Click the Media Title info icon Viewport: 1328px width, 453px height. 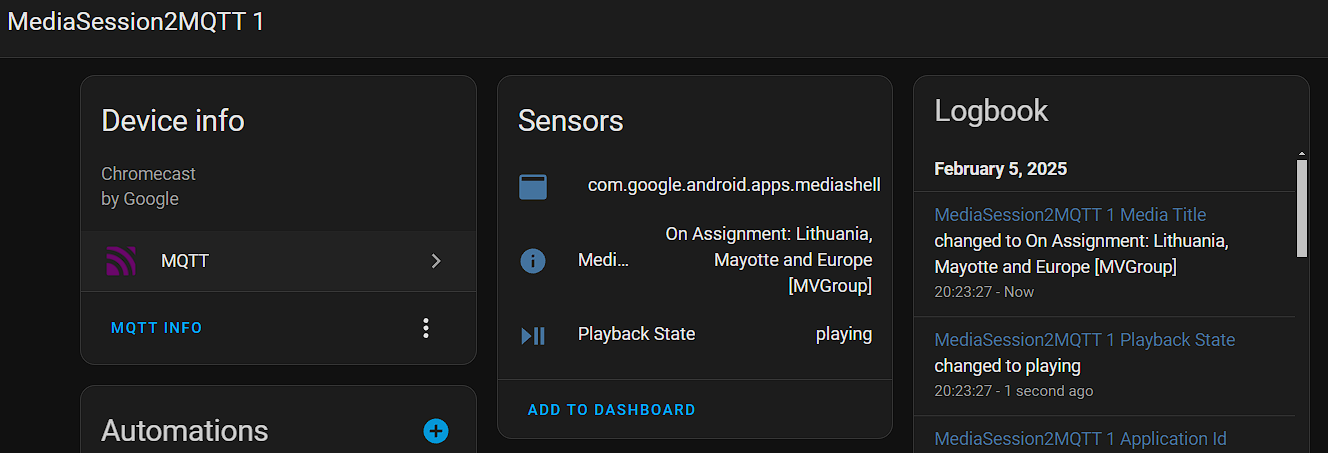click(533, 261)
